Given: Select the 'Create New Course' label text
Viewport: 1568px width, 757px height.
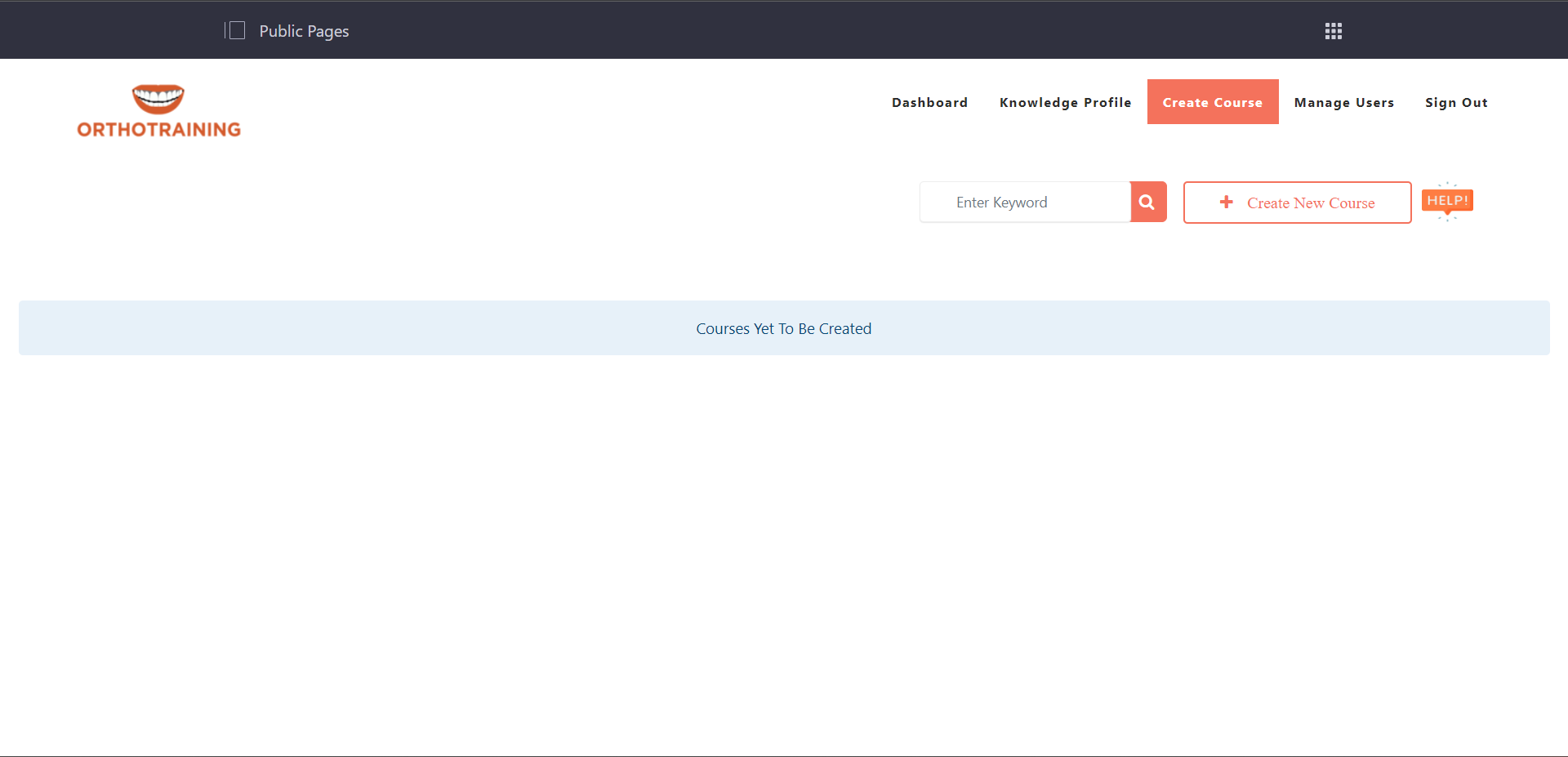Looking at the screenshot, I should click(1311, 203).
